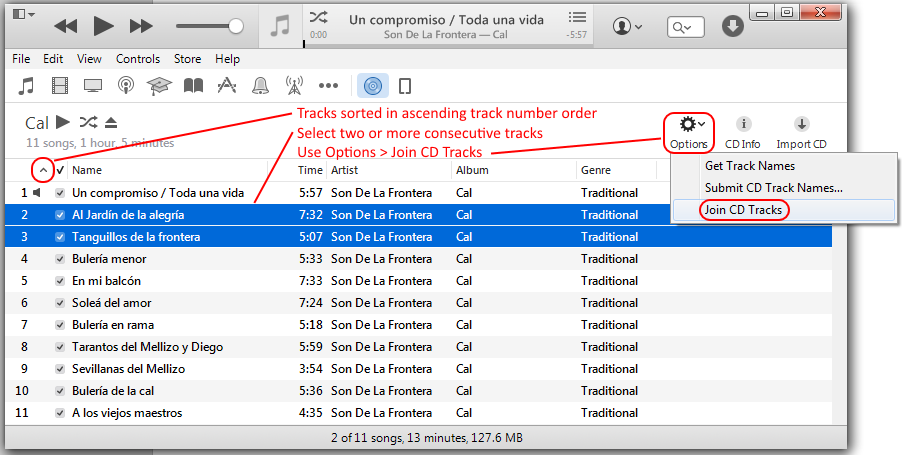The height and width of the screenshot is (455, 902).
Task: Switch to the iTunes U graduation cap icon
Action: 159,86
